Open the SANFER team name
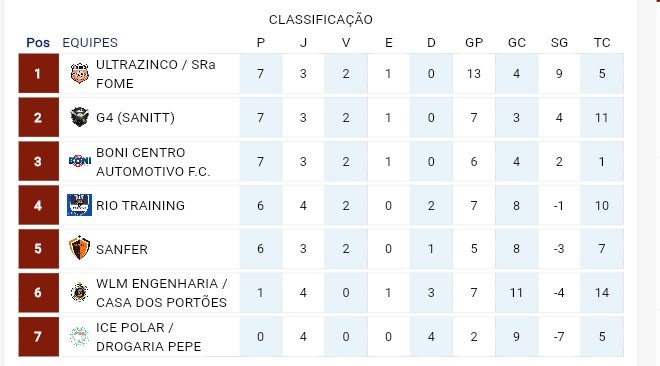The height and width of the screenshot is (366, 660). click(122, 249)
